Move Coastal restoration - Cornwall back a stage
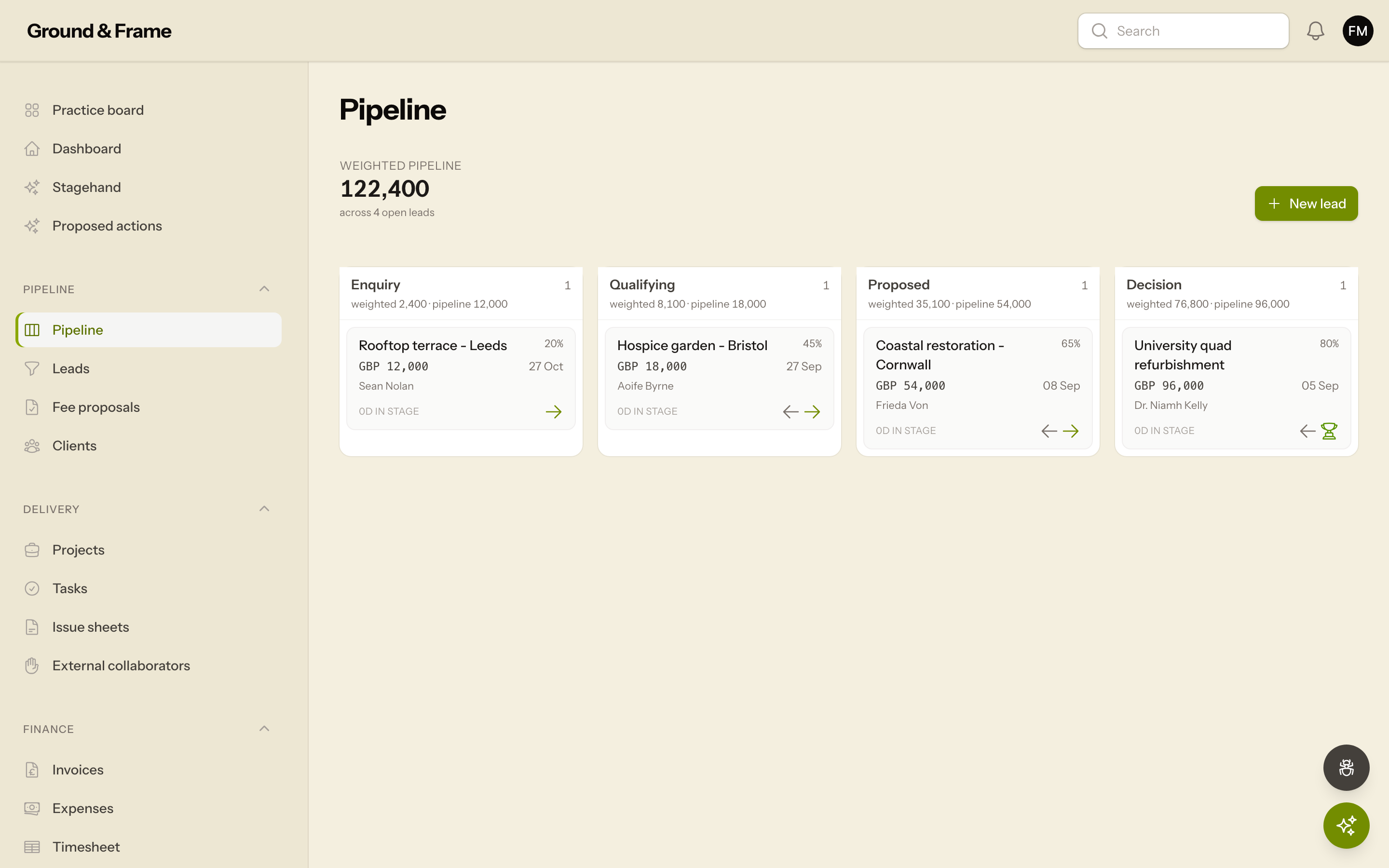The width and height of the screenshot is (1389, 868). [1049, 431]
